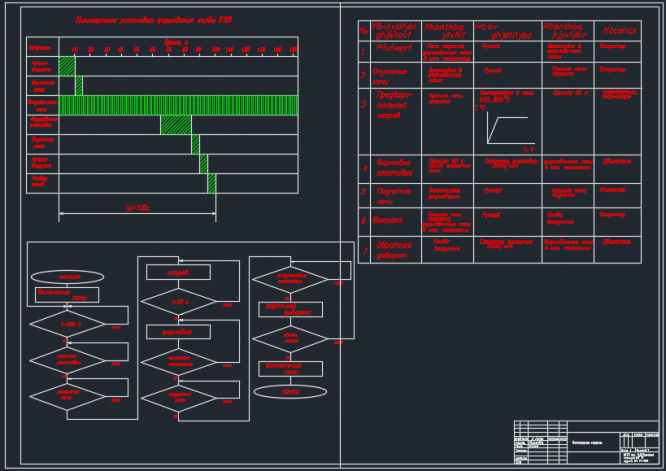Select the last narrow hatched bar in cyclogram

tap(212, 183)
